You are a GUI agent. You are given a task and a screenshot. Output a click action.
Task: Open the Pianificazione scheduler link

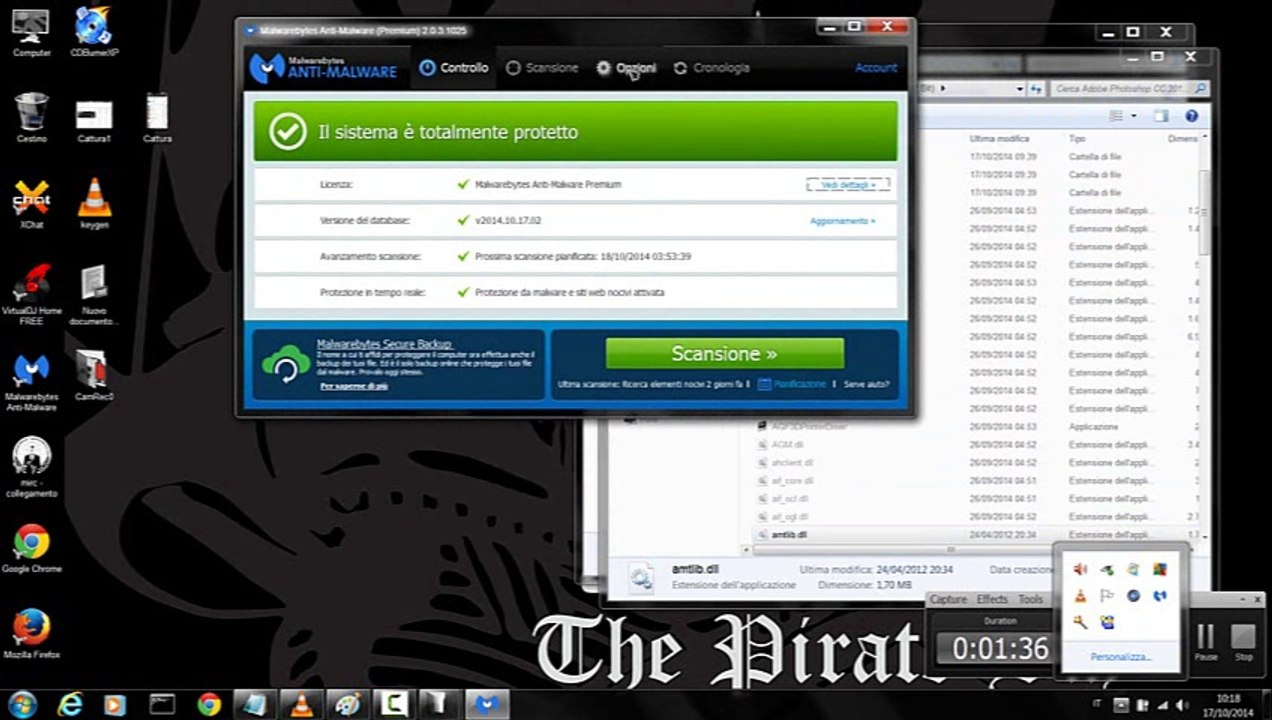(x=793, y=384)
